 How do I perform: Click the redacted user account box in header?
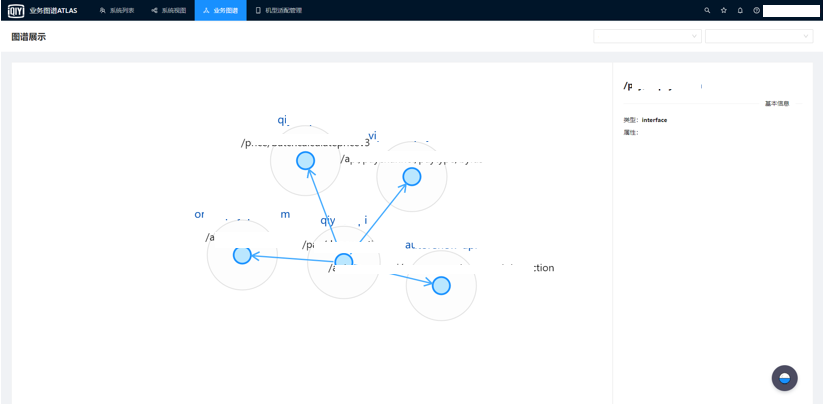point(791,10)
